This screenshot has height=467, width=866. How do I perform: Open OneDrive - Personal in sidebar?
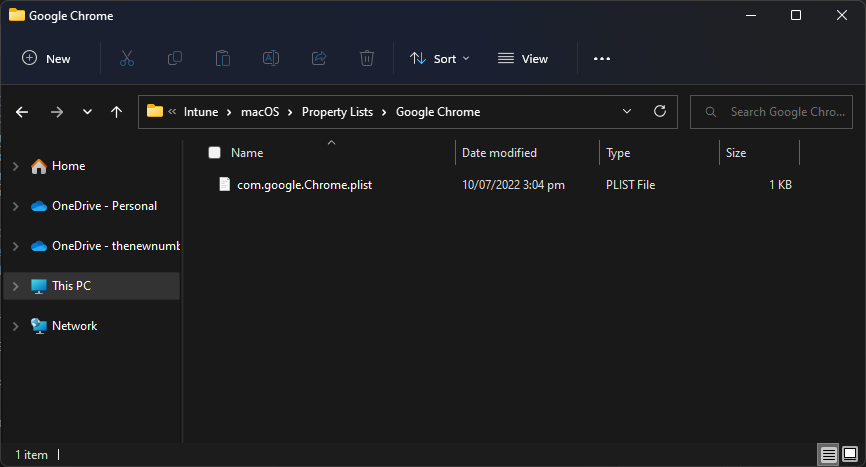[x=104, y=206]
